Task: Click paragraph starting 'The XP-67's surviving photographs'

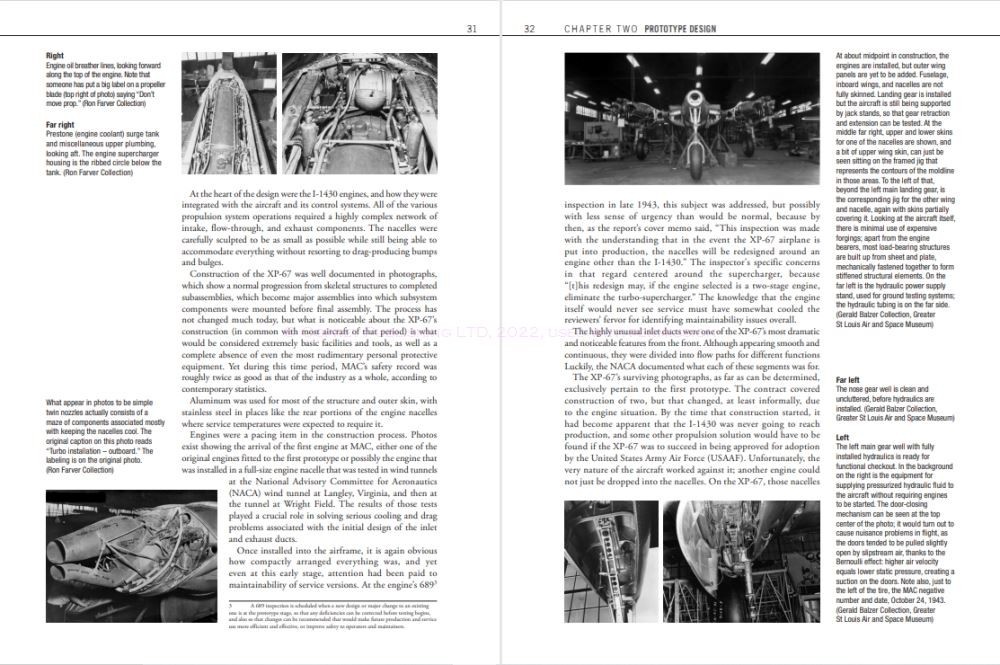Action: pos(692,430)
